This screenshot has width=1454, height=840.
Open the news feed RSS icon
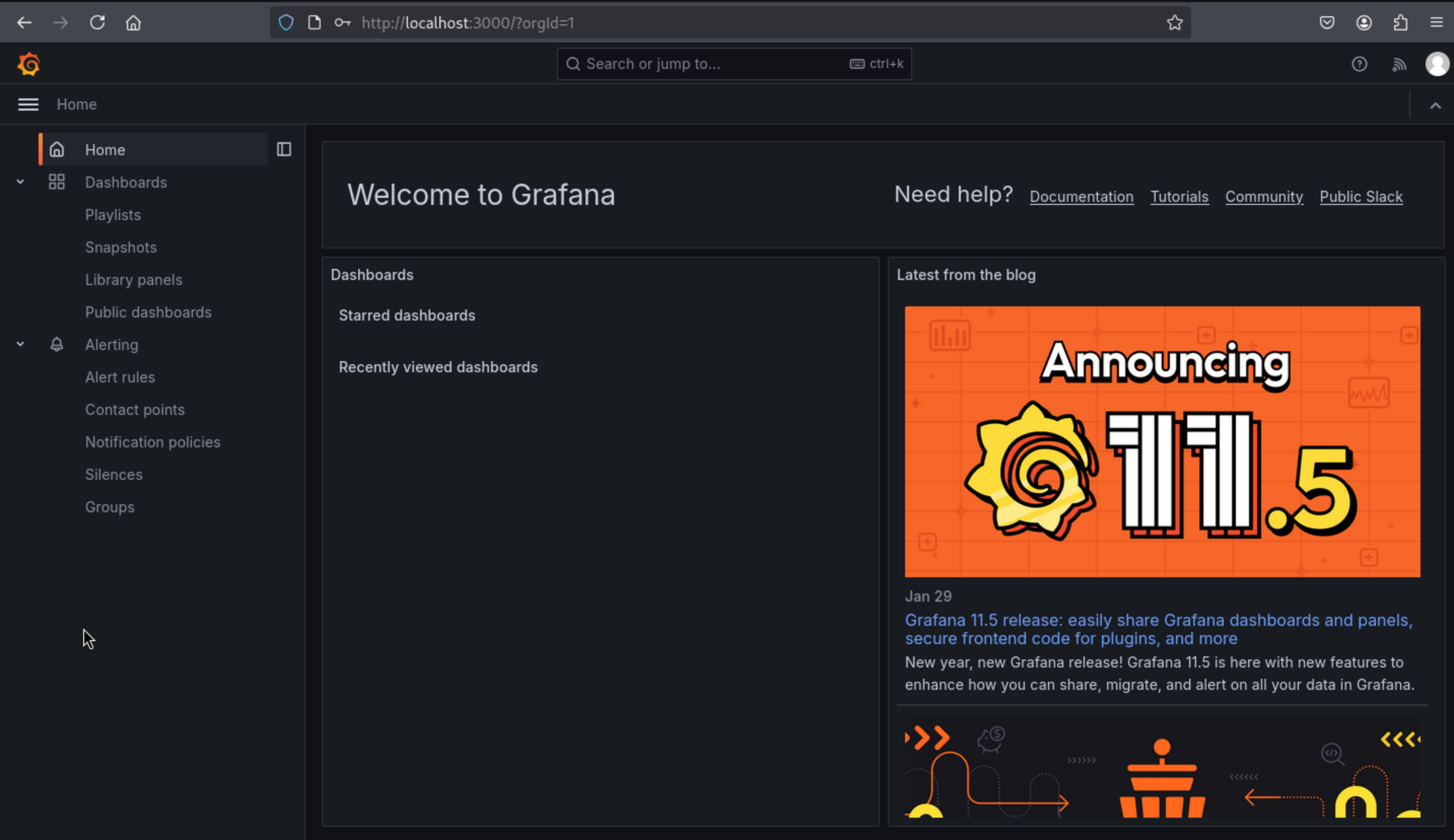coord(1399,64)
